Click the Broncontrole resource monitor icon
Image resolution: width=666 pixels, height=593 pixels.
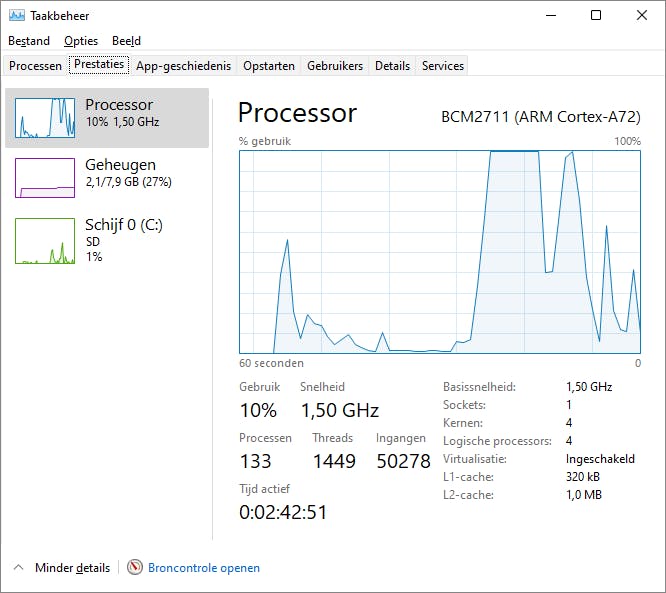tap(135, 568)
